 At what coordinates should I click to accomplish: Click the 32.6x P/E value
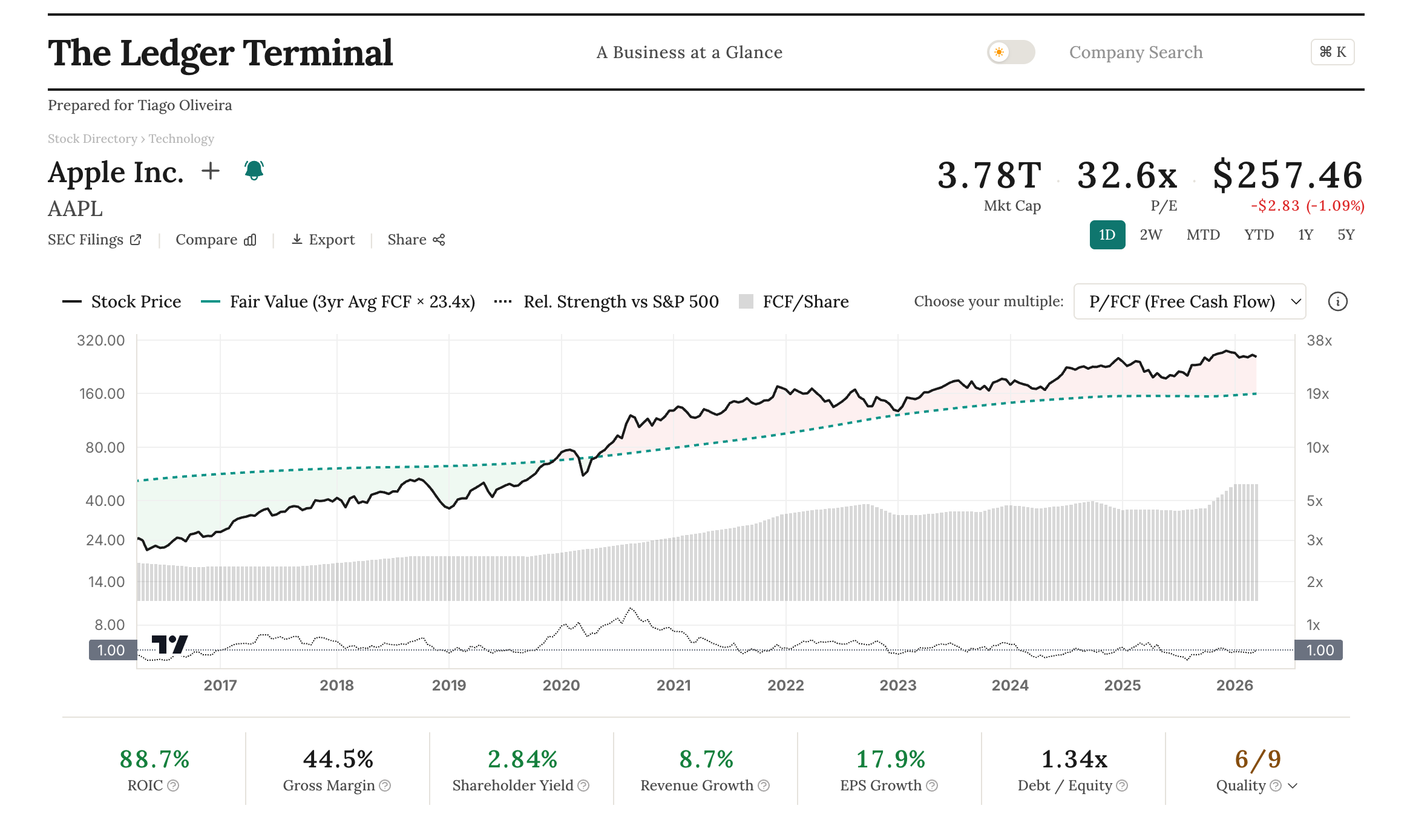click(x=1127, y=176)
